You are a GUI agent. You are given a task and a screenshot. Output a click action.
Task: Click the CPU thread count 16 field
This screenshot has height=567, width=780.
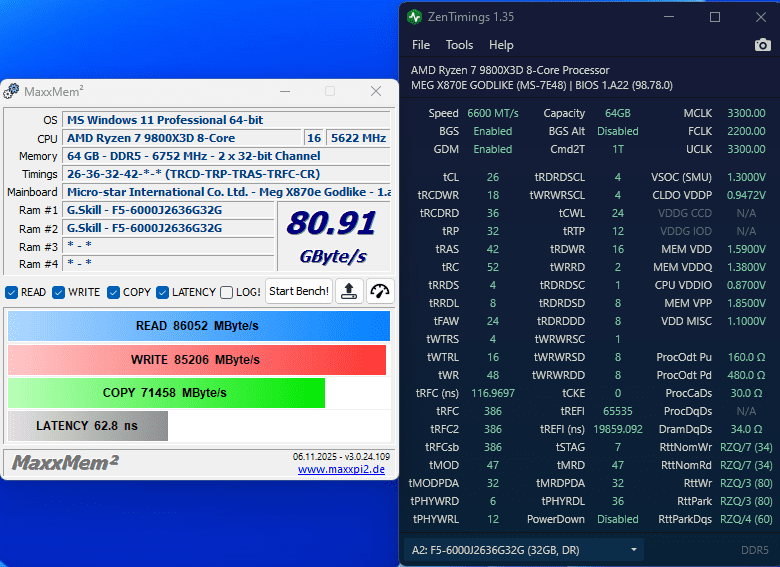314,138
